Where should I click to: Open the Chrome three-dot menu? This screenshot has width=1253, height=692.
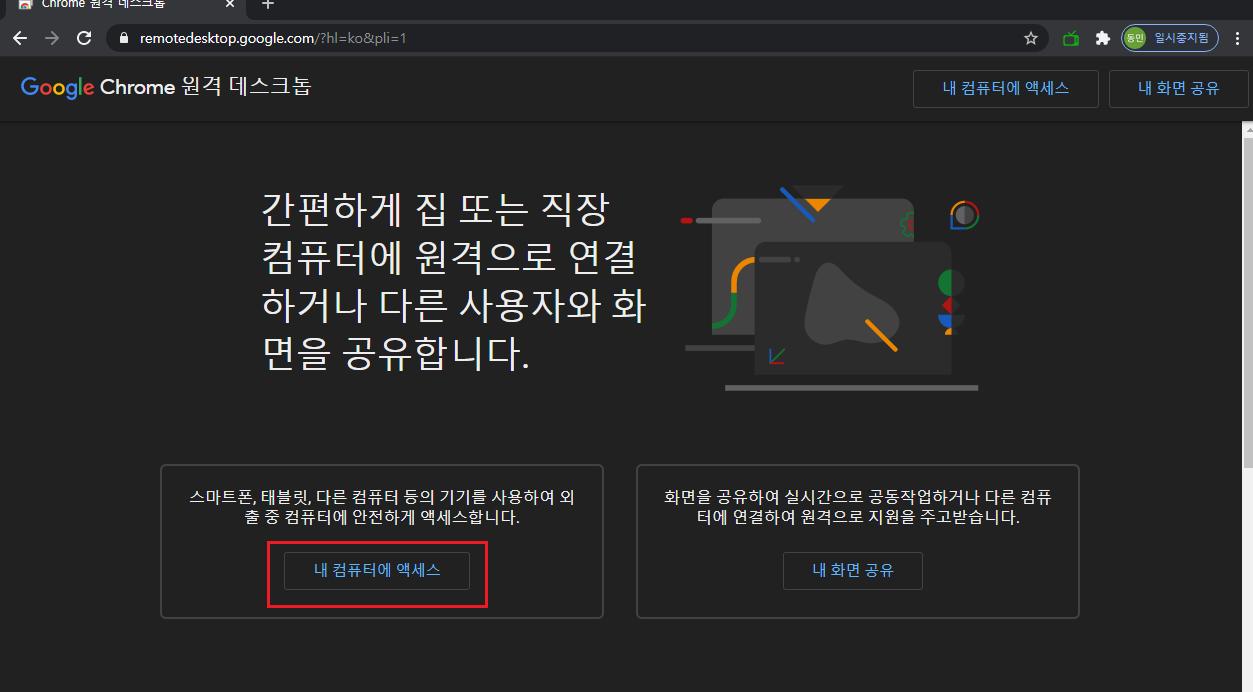[1238, 38]
